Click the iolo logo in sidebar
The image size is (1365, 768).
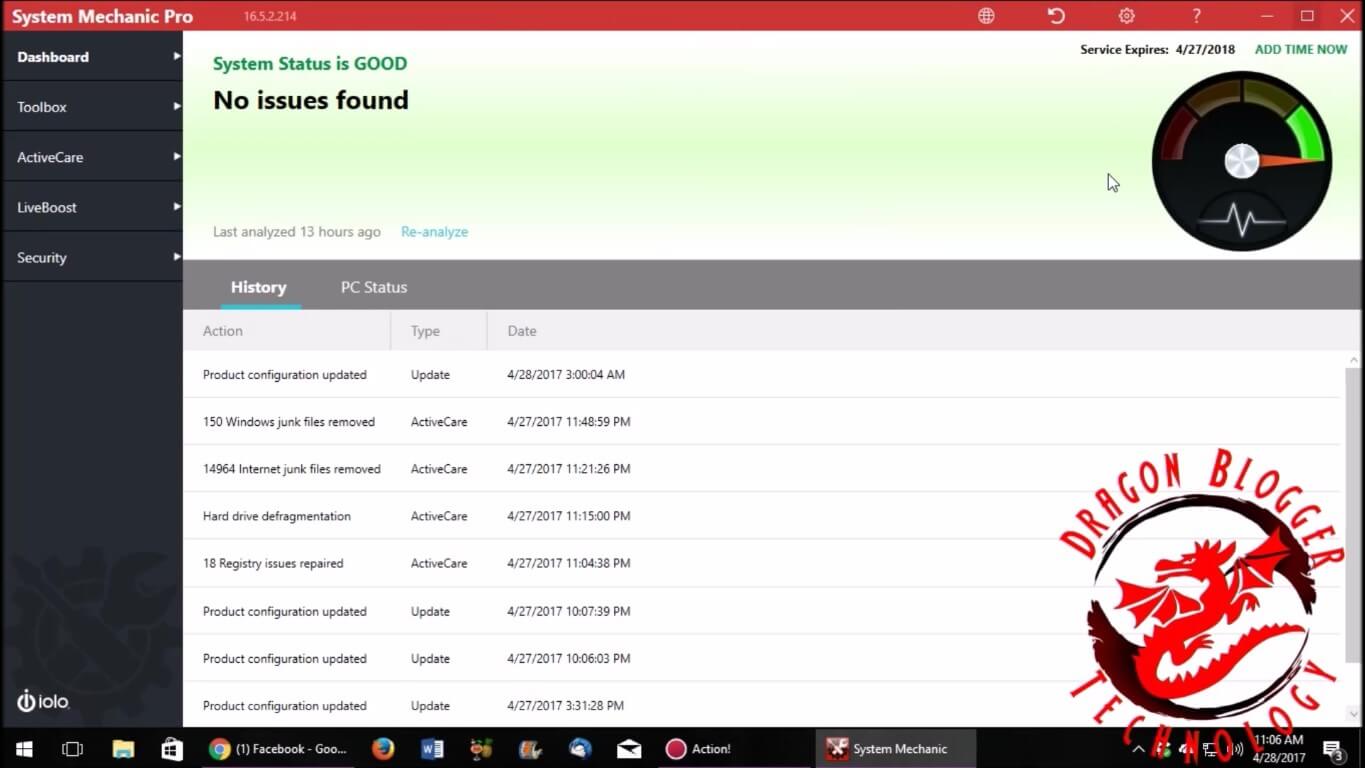click(43, 701)
